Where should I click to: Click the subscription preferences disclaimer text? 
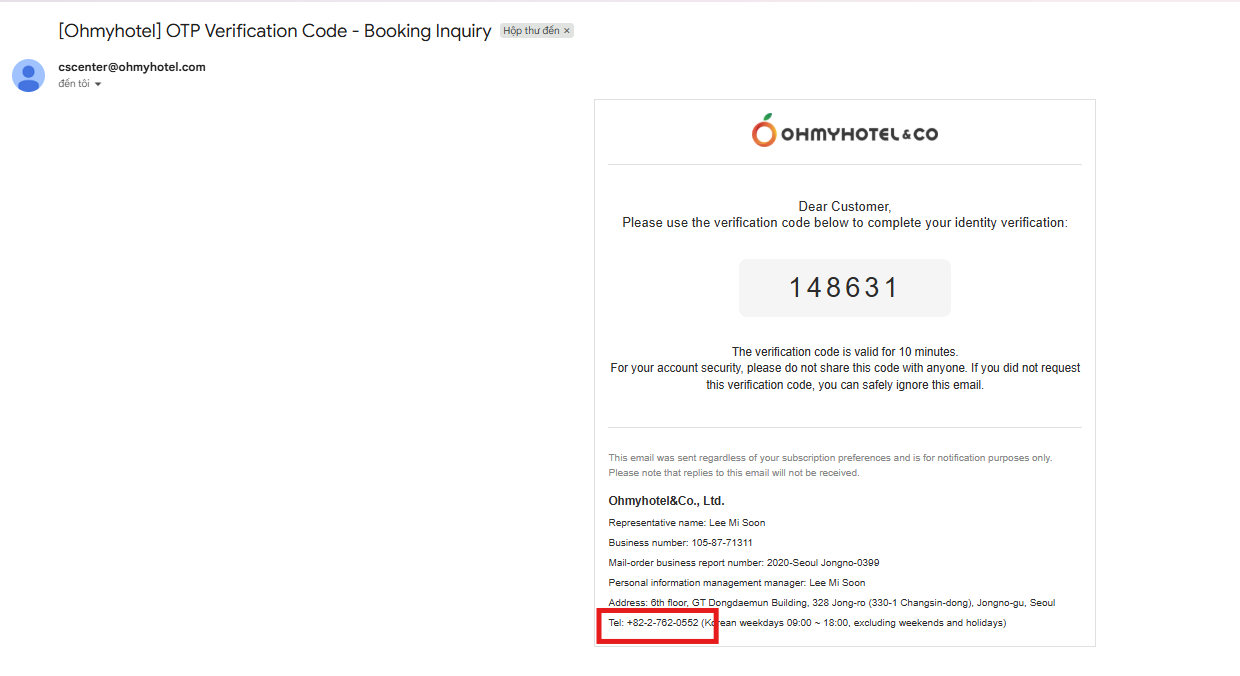[x=830, y=465]
